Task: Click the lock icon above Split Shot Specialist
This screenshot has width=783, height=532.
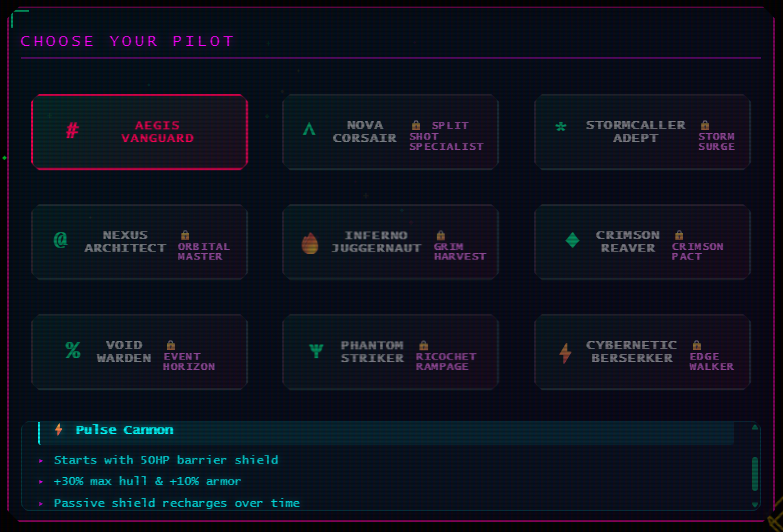Action: pos(416,125)
